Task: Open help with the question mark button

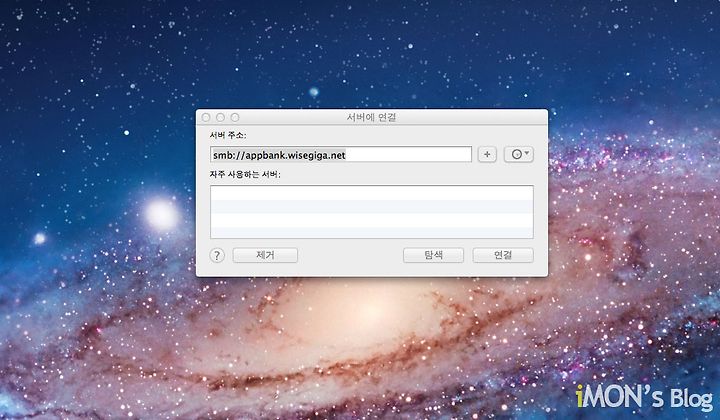Action: (x=217, y=255)
